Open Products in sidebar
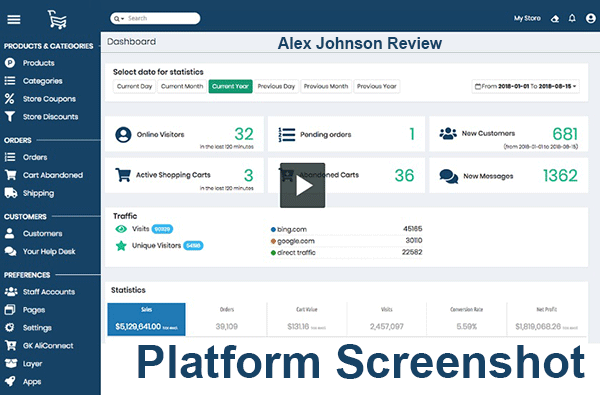 39,63
